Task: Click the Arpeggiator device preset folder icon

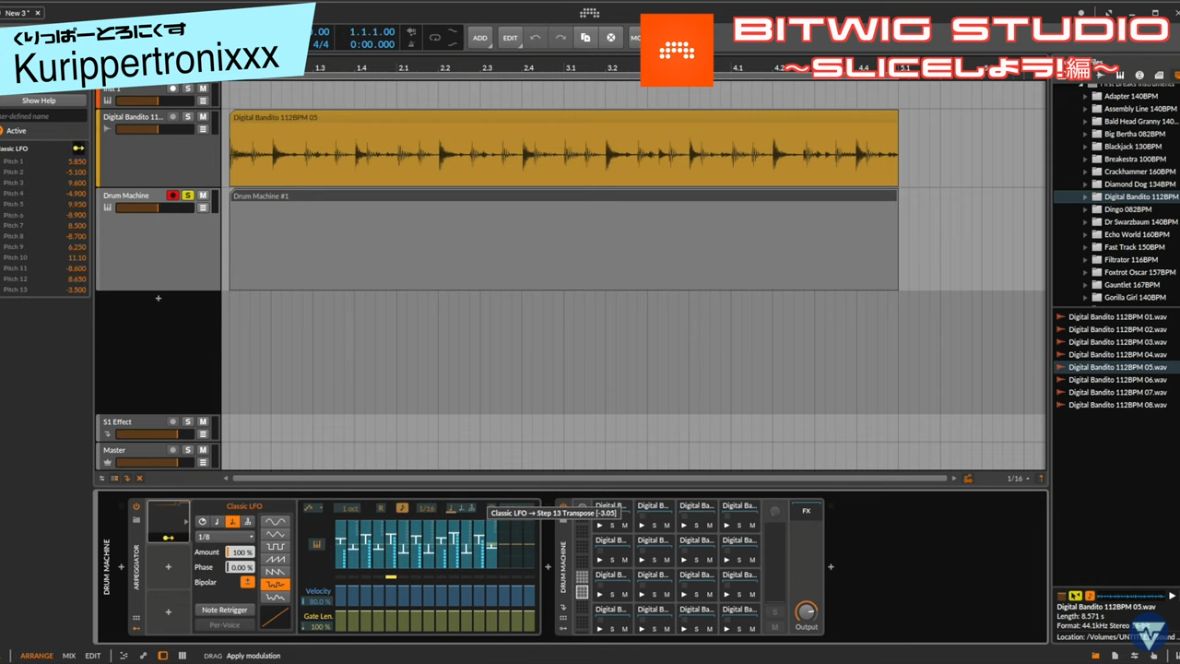Action: tap(136, 520)
